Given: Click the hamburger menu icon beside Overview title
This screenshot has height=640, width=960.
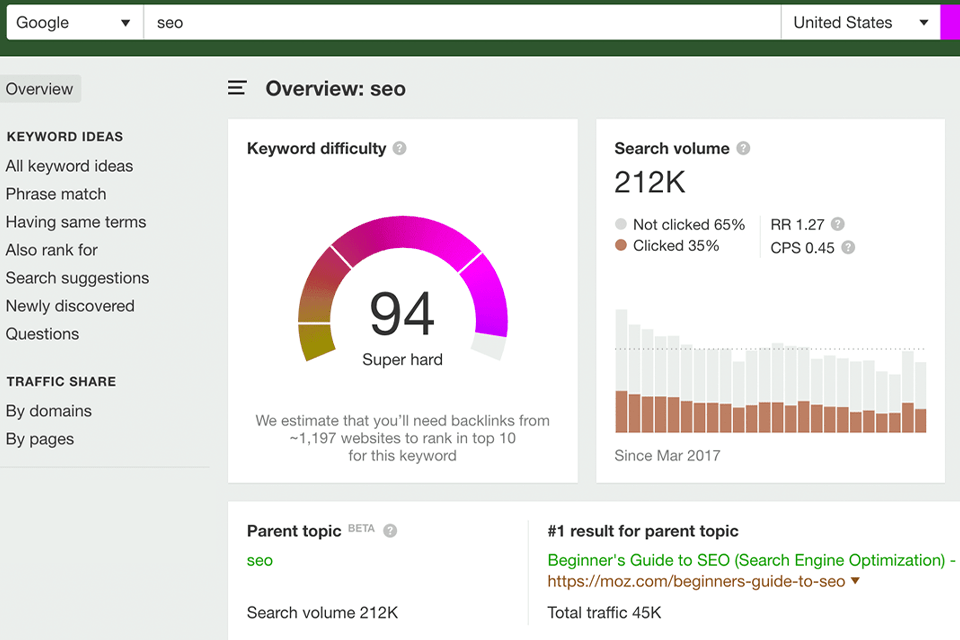Looking at the screenshot, I should pyautogui.click(x=237, y=88).
